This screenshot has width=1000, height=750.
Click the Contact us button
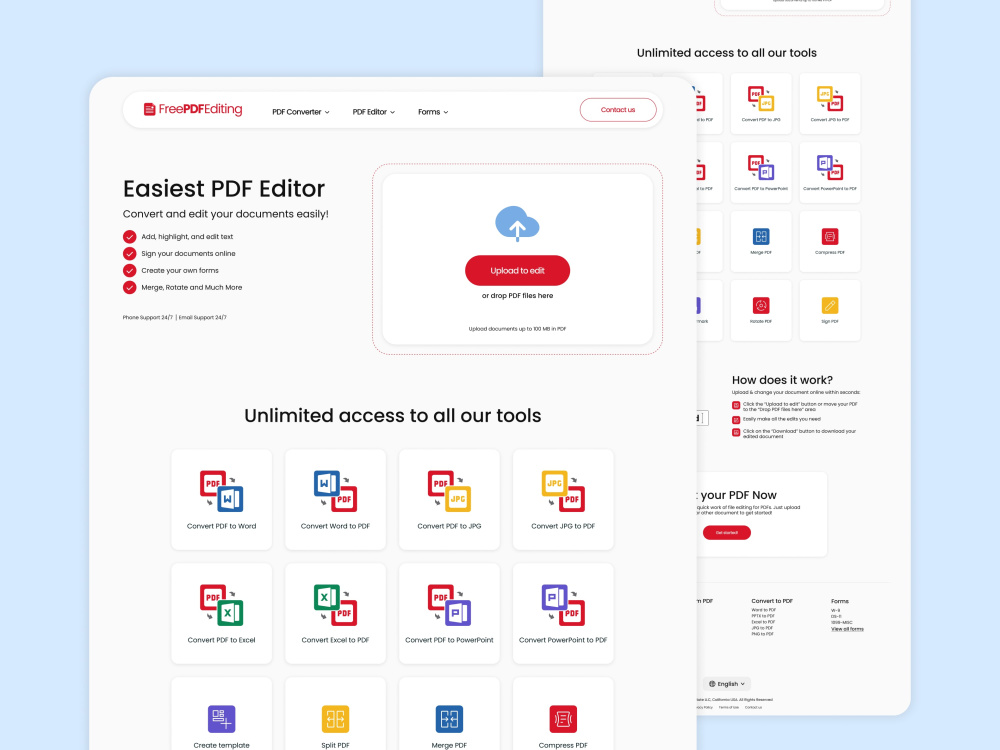click(x=618, y=110)
